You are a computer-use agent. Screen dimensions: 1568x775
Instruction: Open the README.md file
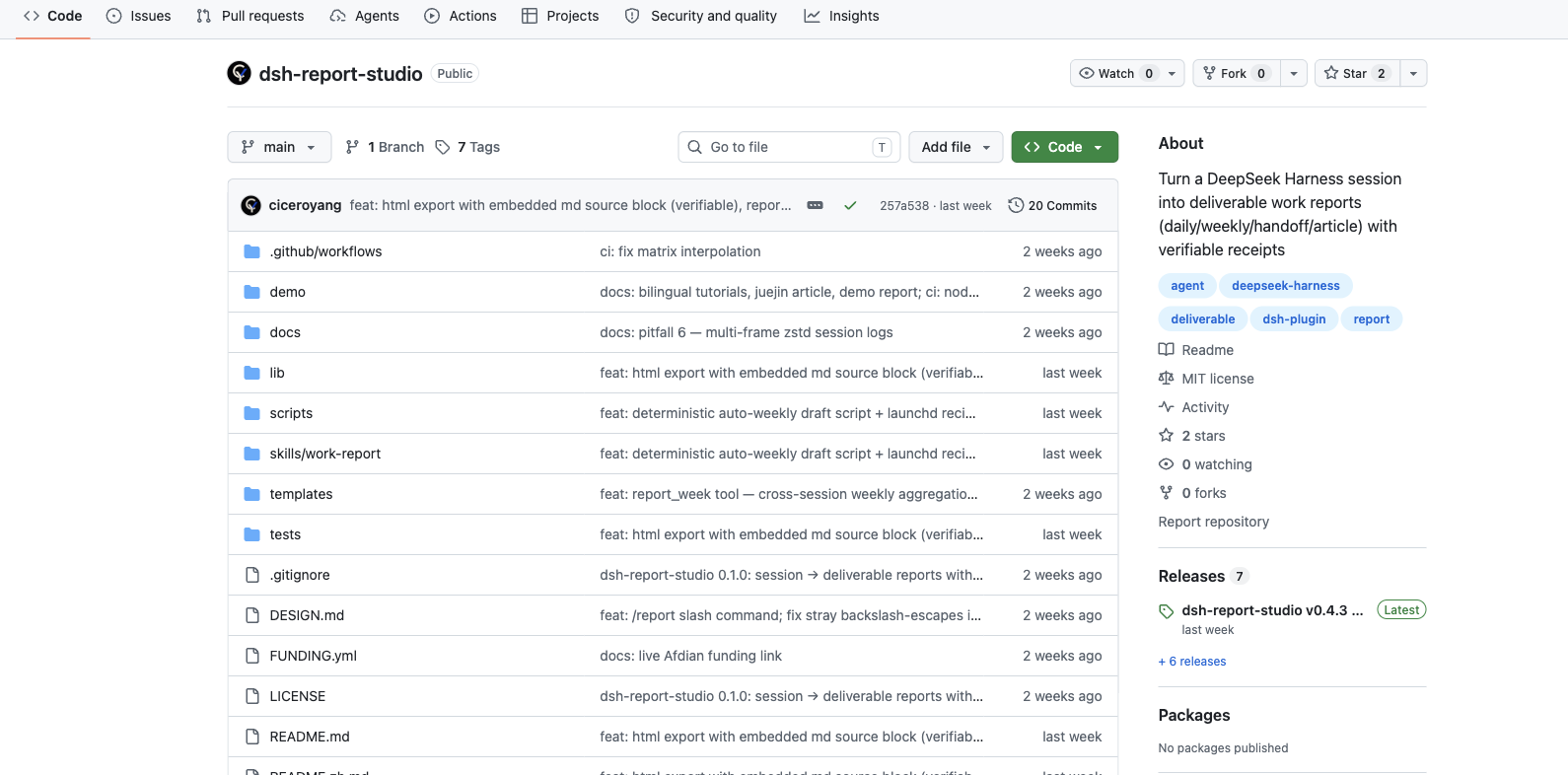pos(310,737)
